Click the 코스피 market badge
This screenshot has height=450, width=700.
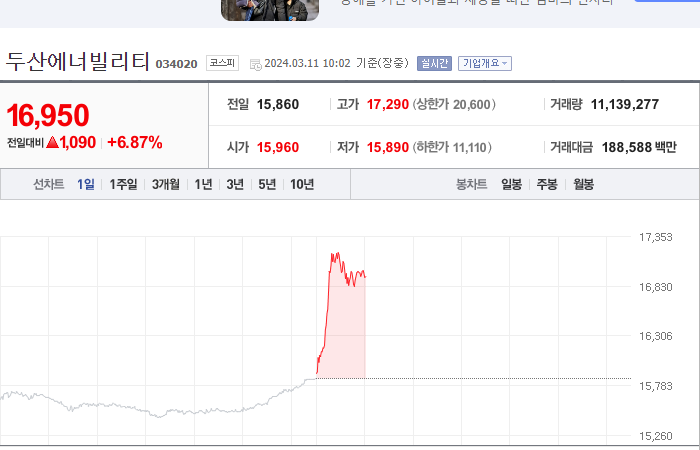click(x=222, y=63)
